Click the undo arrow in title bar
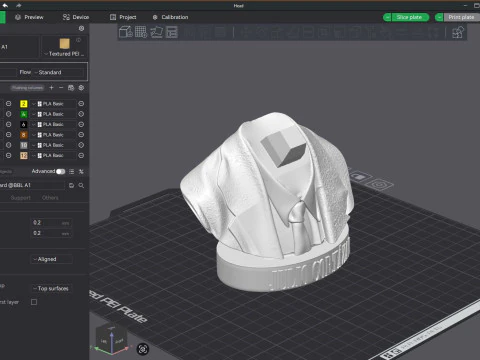The width and height of the screenshot is (480, 360). pos(5,5)
